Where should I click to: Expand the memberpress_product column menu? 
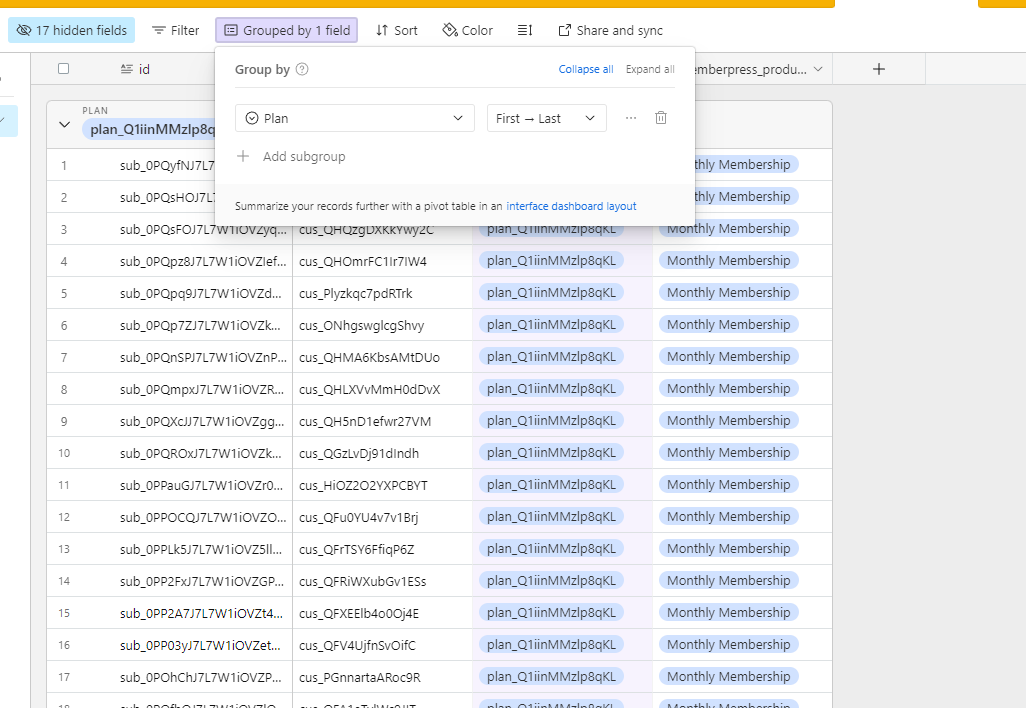point(818,69)
